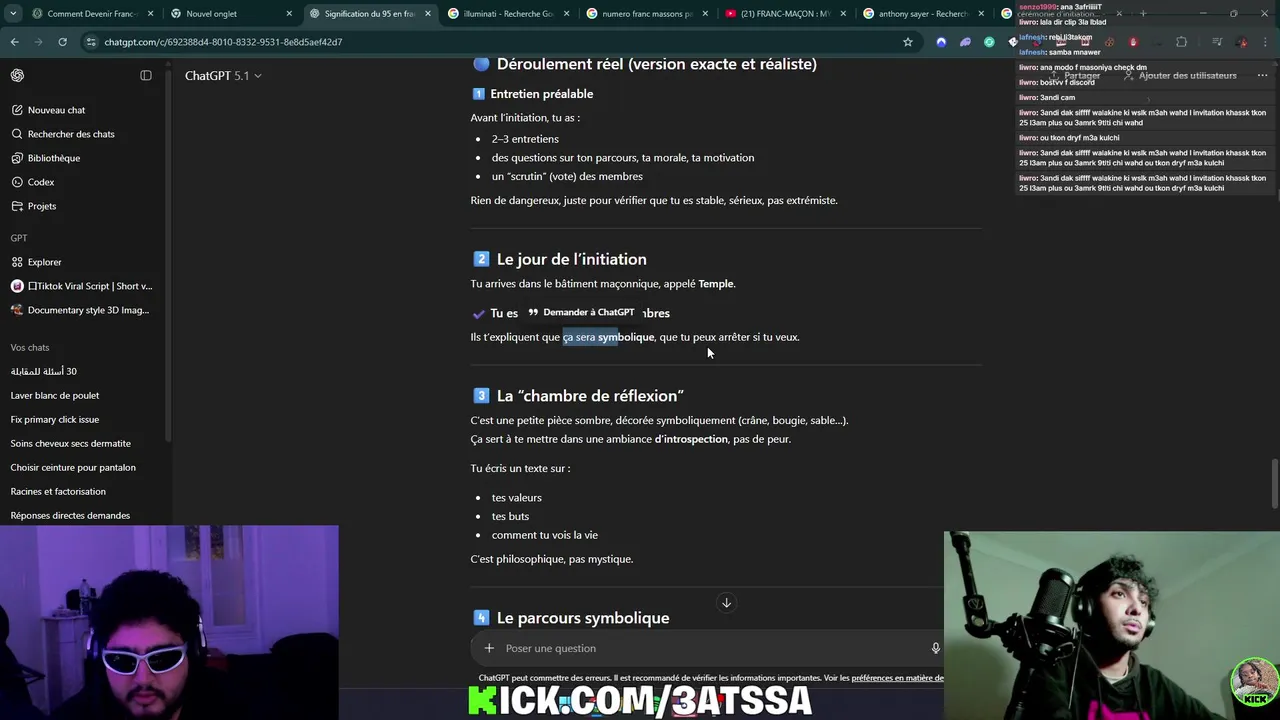Expand the Vos chats section header
This screenshot has height=720, width=1280.
click(30, 347)
